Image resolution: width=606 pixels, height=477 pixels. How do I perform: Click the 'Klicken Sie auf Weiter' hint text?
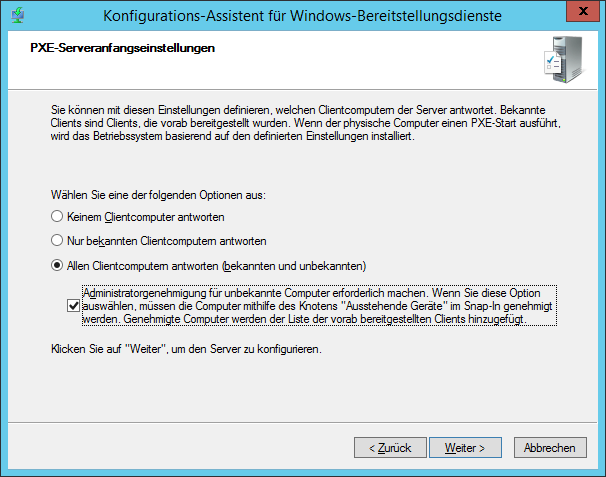(x=185, y=351)
